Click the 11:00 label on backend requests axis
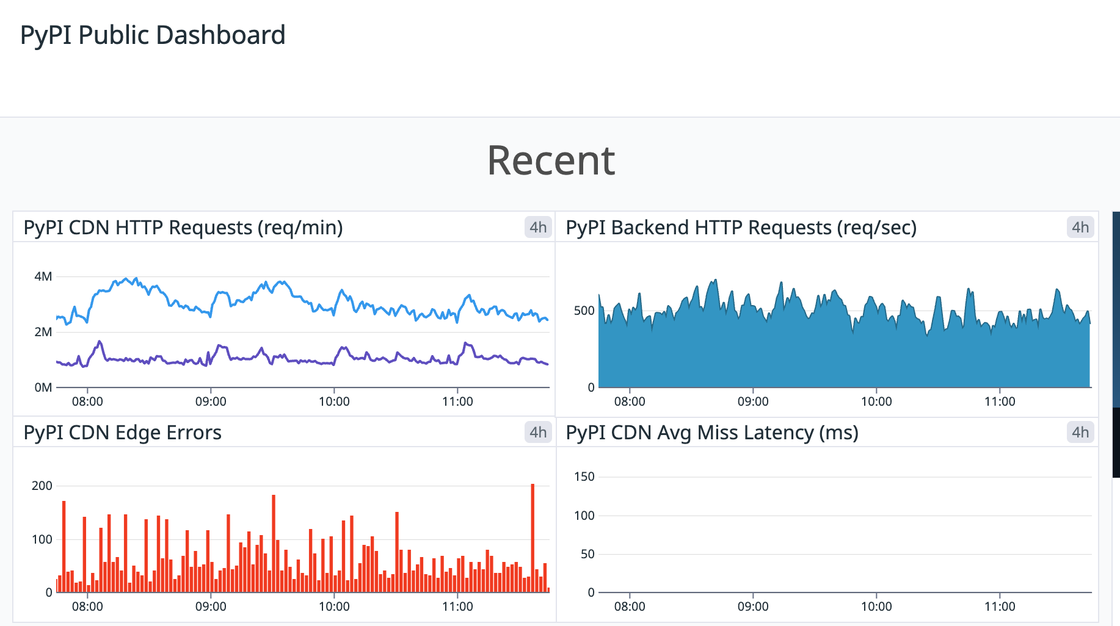 (1001, 400)
